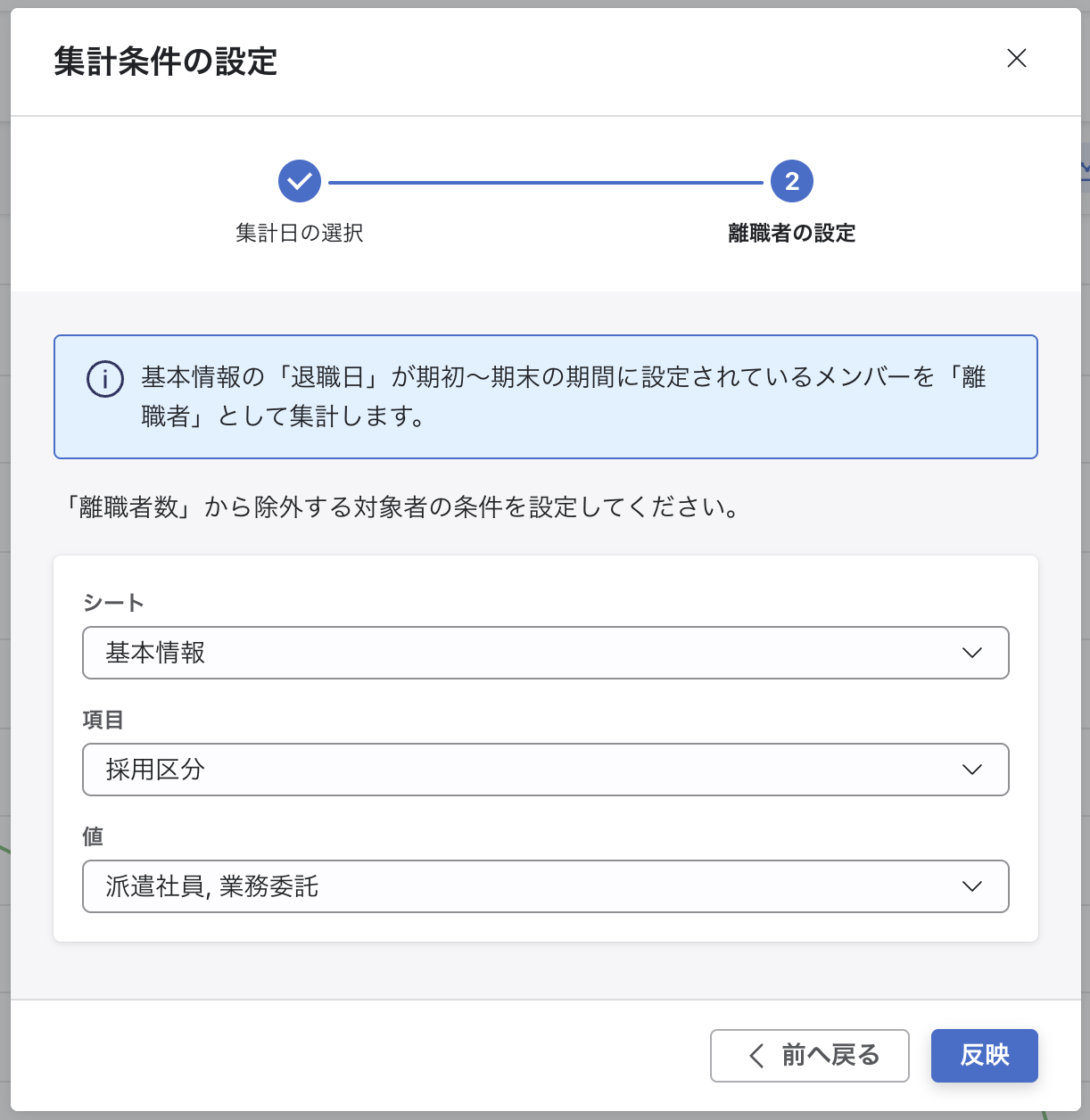1090x1120 pixels.
Task: Click the 集計条件の設定 dialog title
Action: [166, 62]
